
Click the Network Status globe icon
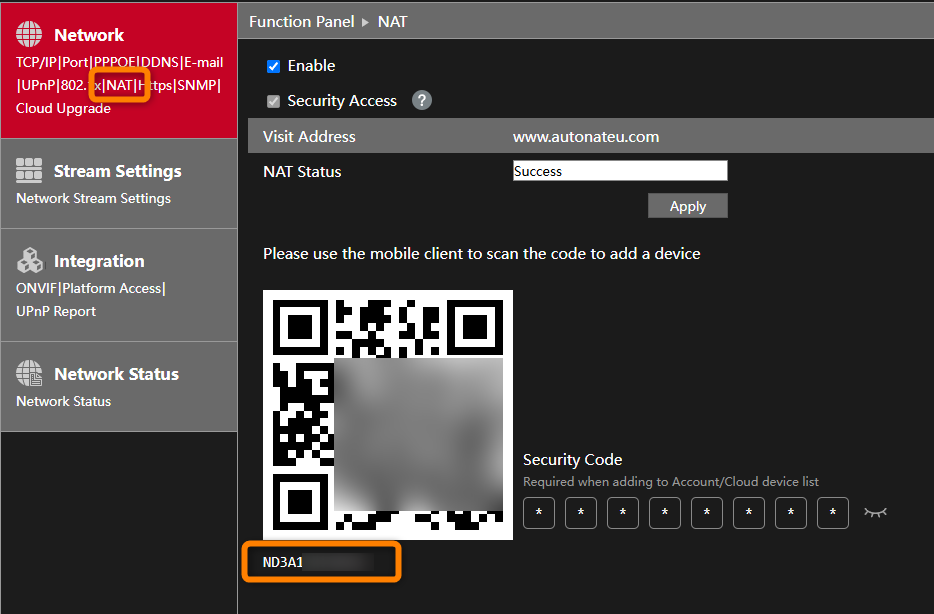pos(29,373)
